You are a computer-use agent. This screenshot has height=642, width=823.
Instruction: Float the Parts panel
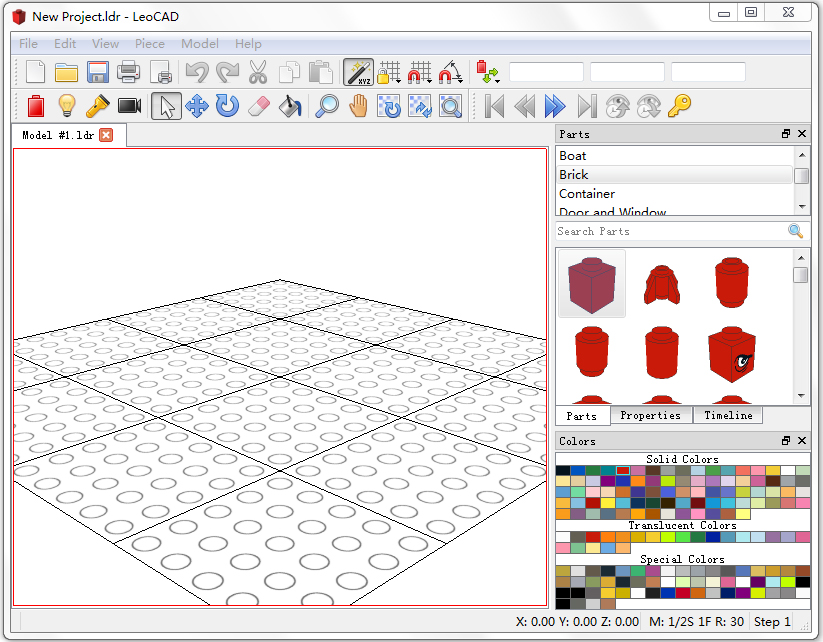(786, 134)
